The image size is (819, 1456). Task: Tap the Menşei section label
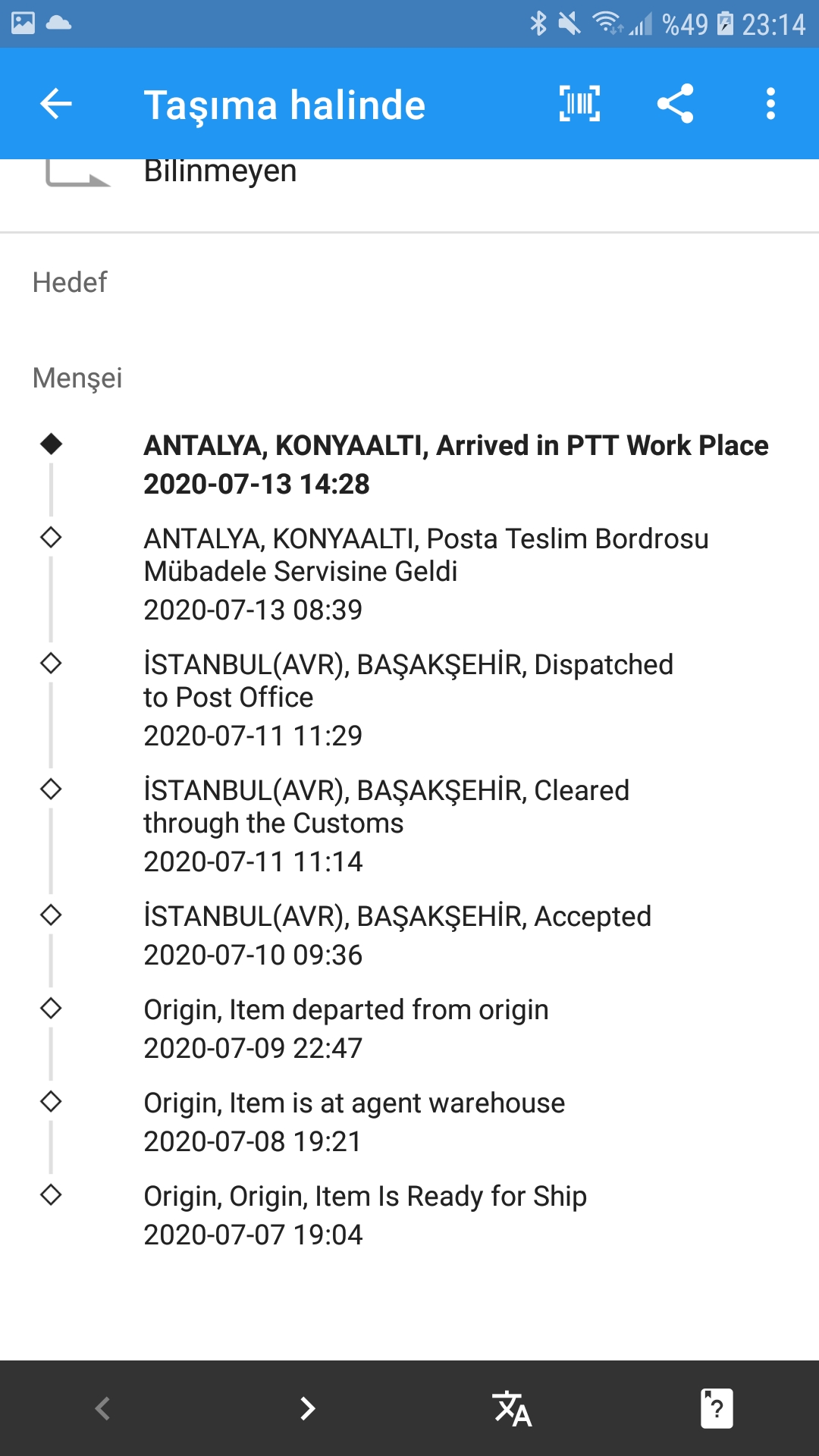pos(77,378)
